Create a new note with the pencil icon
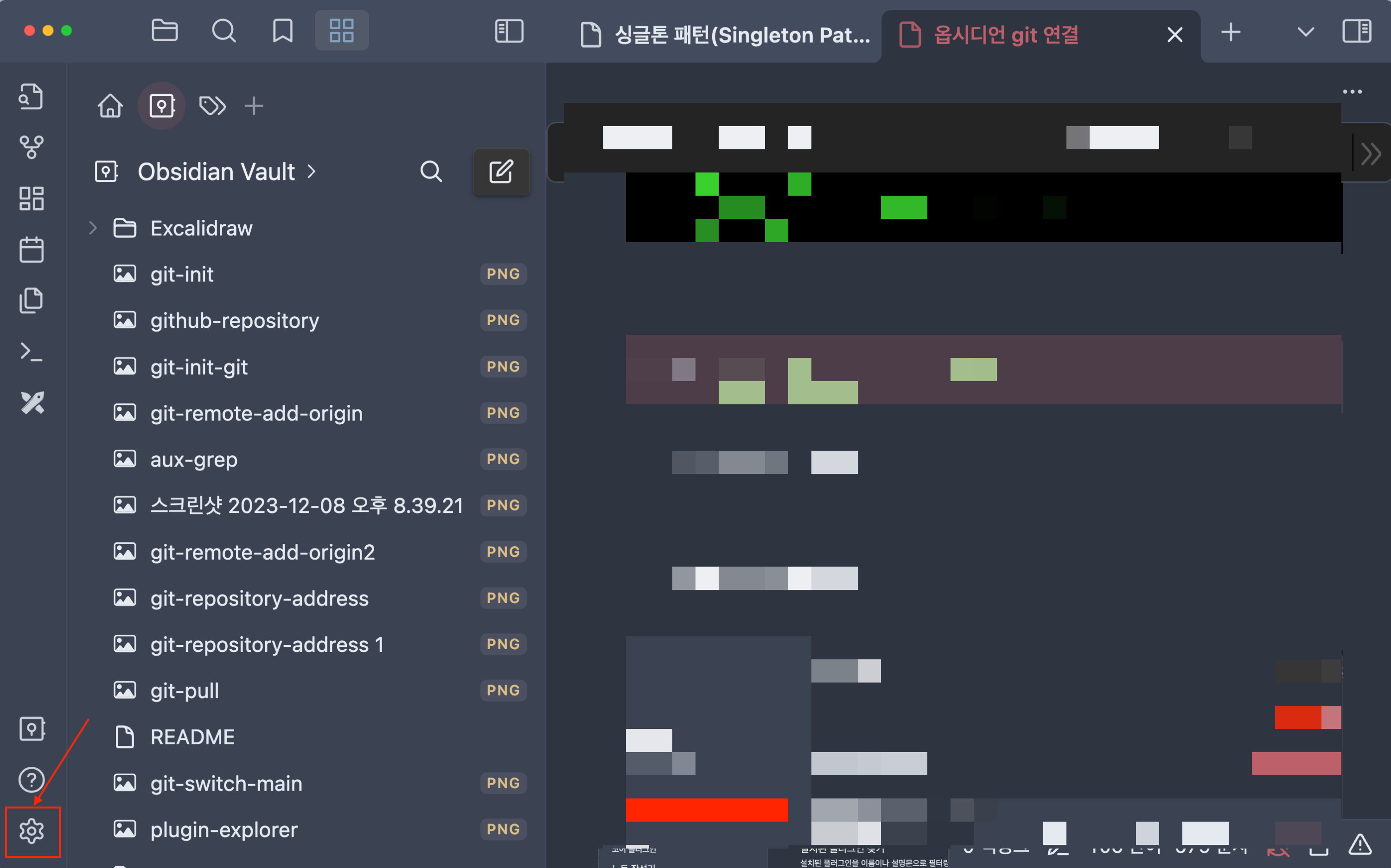The width and height of the screenshot is (1391, 868). coord(501,172)
